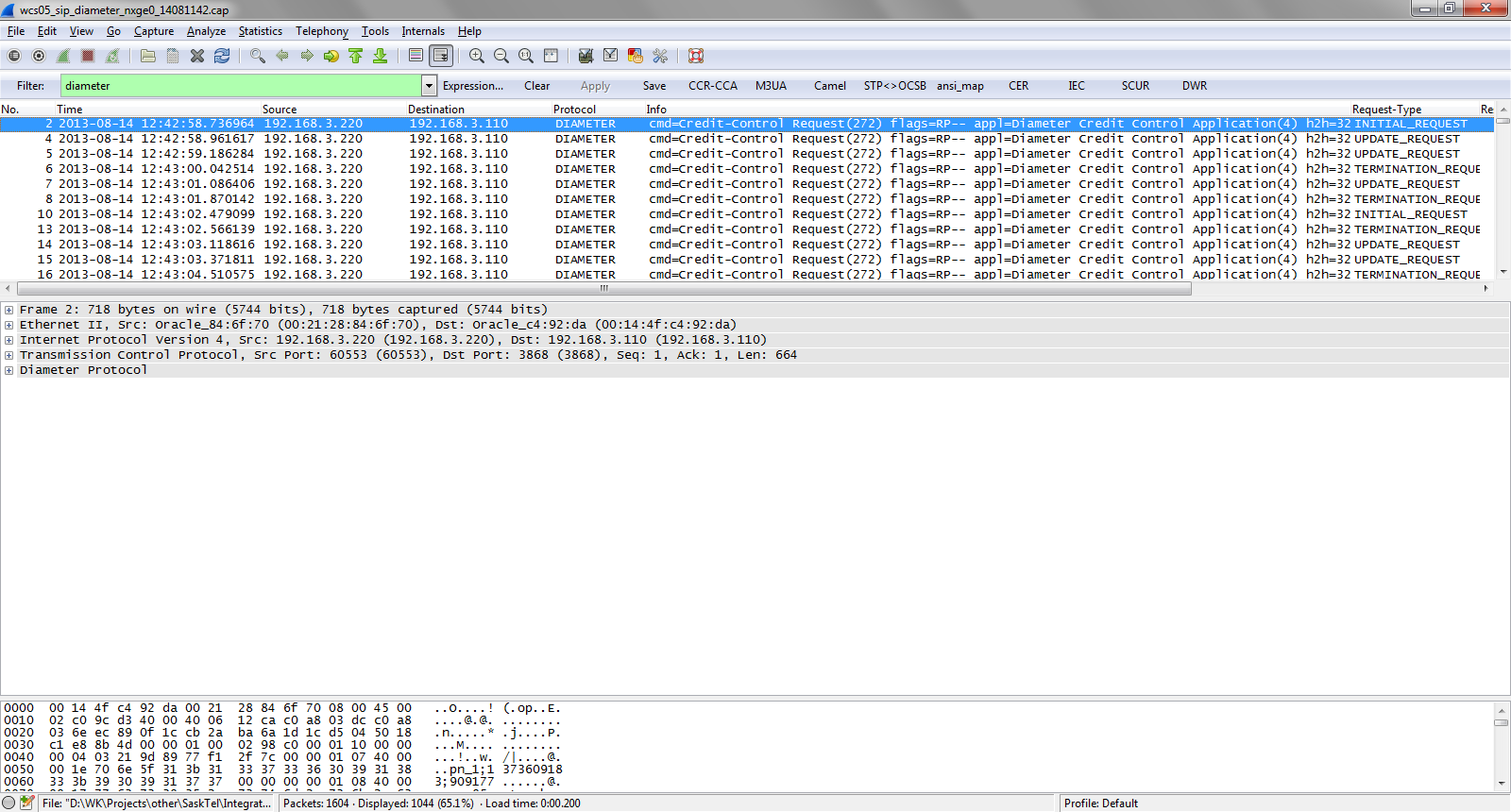Open the Capture menu
This screenshot has width=1511, height=812.
[154, 31]
